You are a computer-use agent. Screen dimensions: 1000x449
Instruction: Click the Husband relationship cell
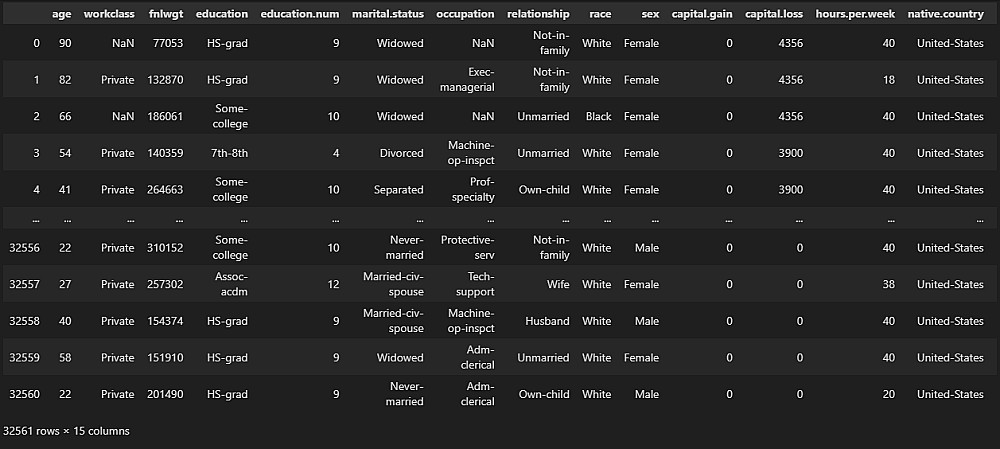coord(547,321)
